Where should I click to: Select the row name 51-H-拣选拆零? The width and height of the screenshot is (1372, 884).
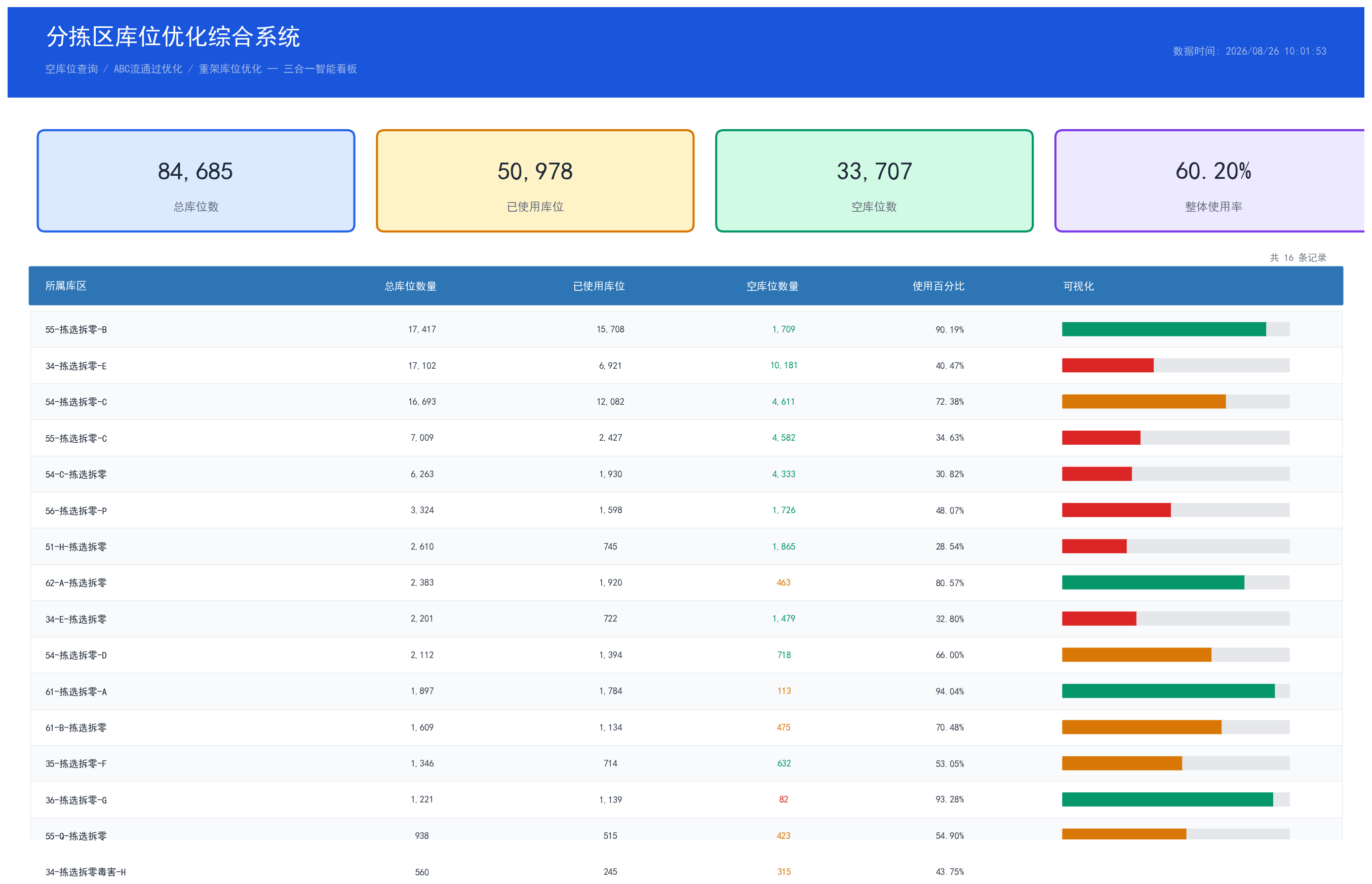[76, 547]
